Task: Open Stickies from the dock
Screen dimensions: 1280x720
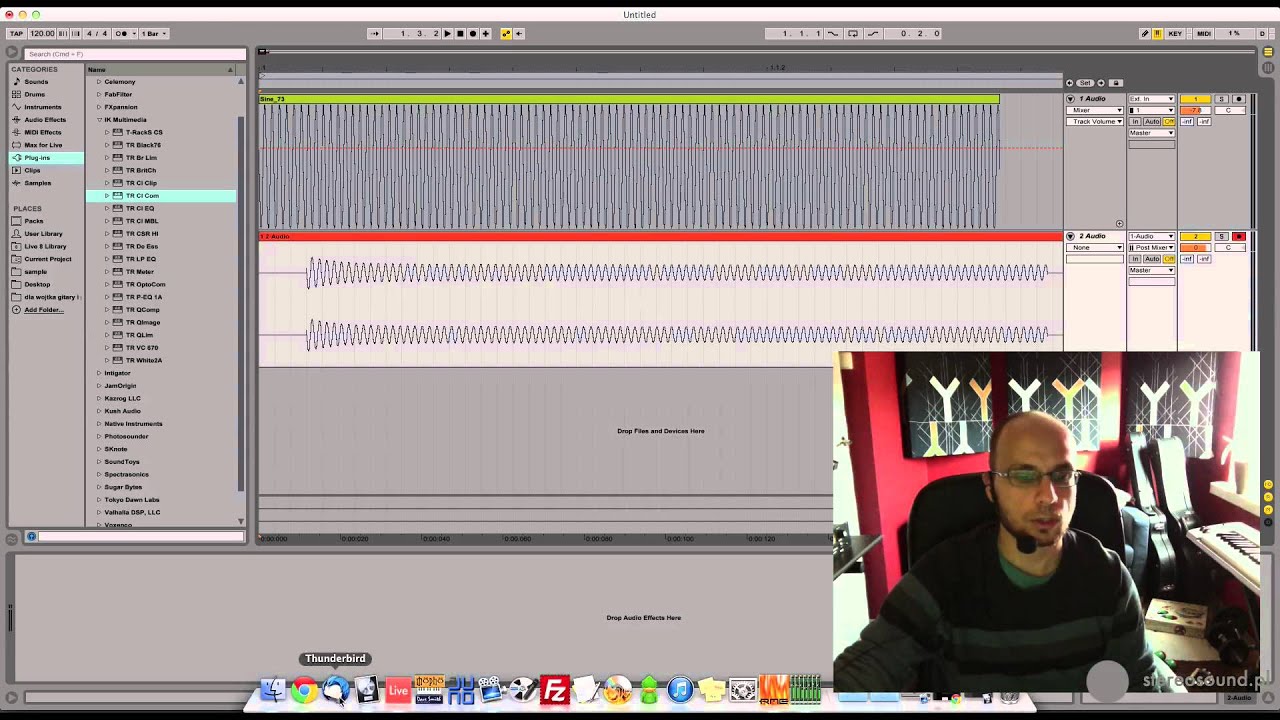Action: [x=711, y=690]
